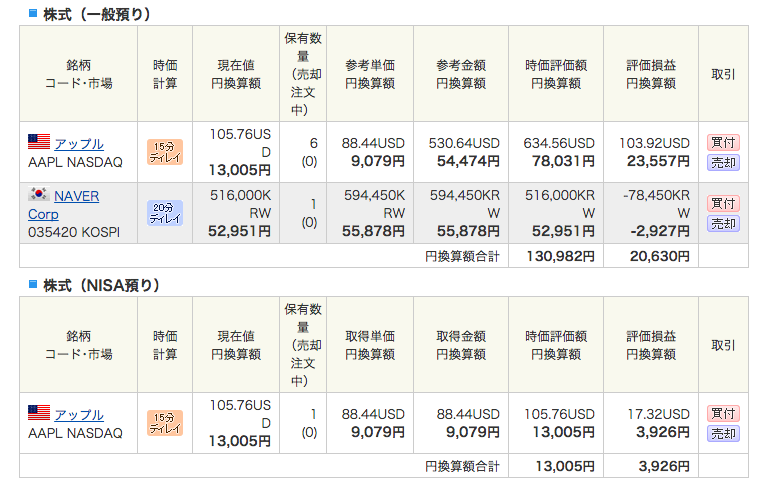Screen dimensions: 761x499
Task: Click 15分ディレイ badge in general Apple row
Action: 165,152
